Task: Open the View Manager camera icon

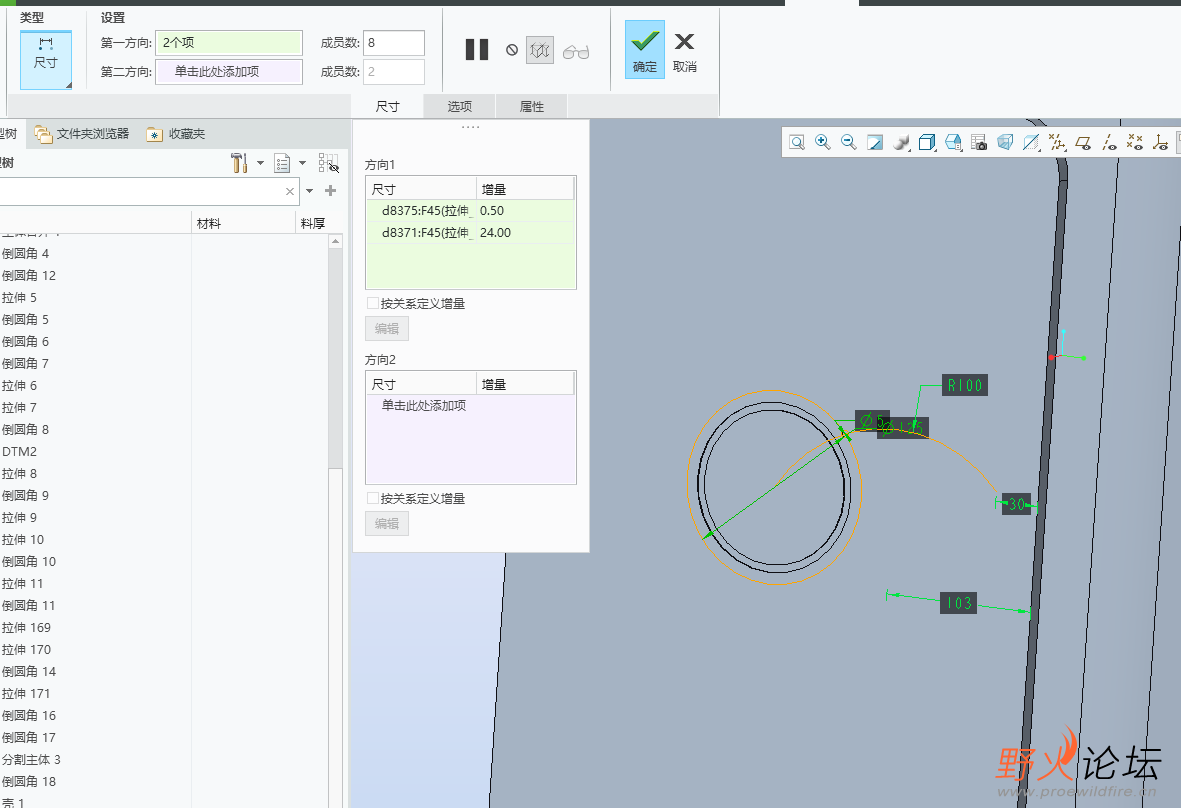Action: (979, 142)
